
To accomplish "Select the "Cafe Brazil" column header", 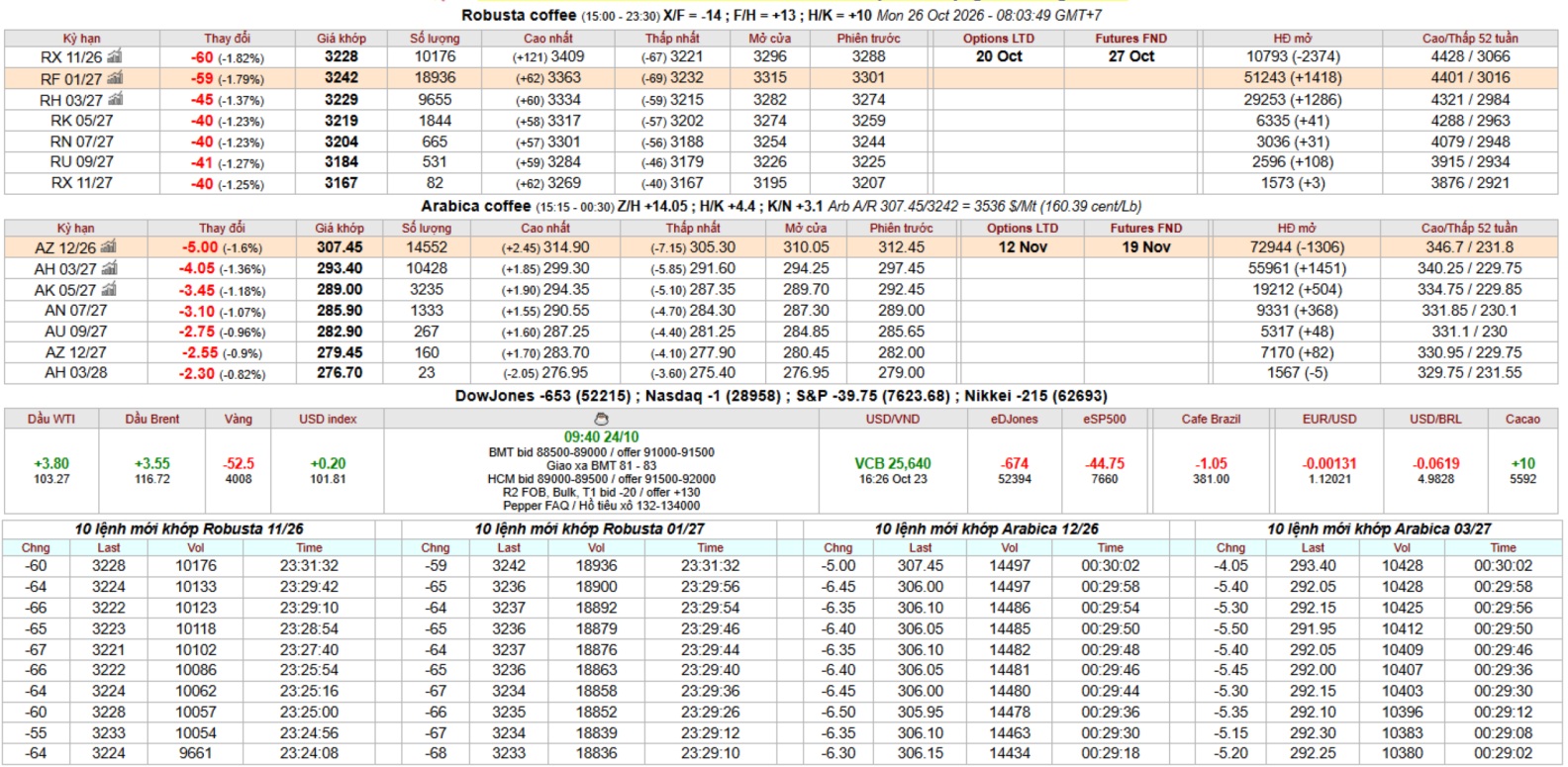I will (x=1211, y=420).
